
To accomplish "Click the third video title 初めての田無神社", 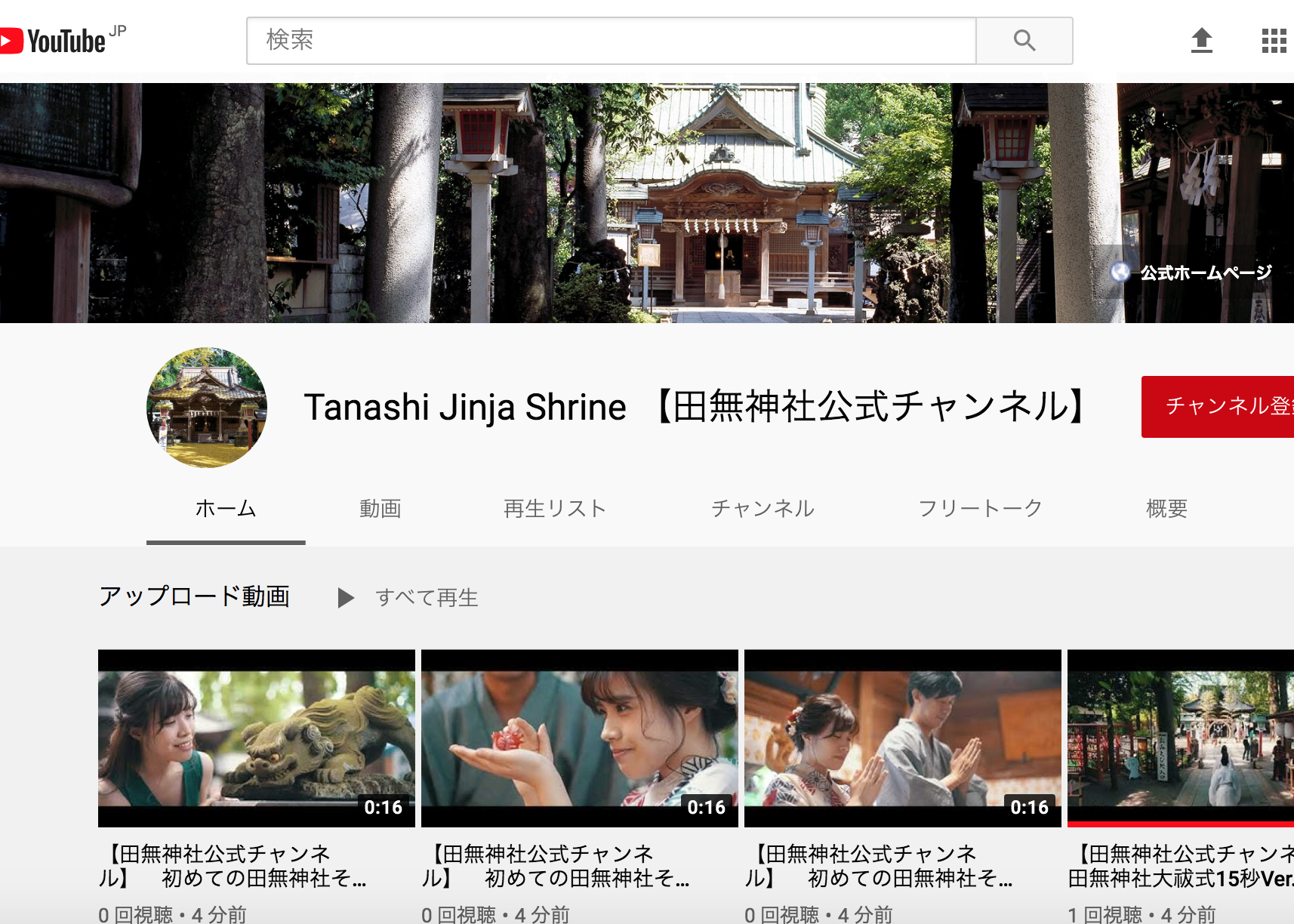I will 879,866.
